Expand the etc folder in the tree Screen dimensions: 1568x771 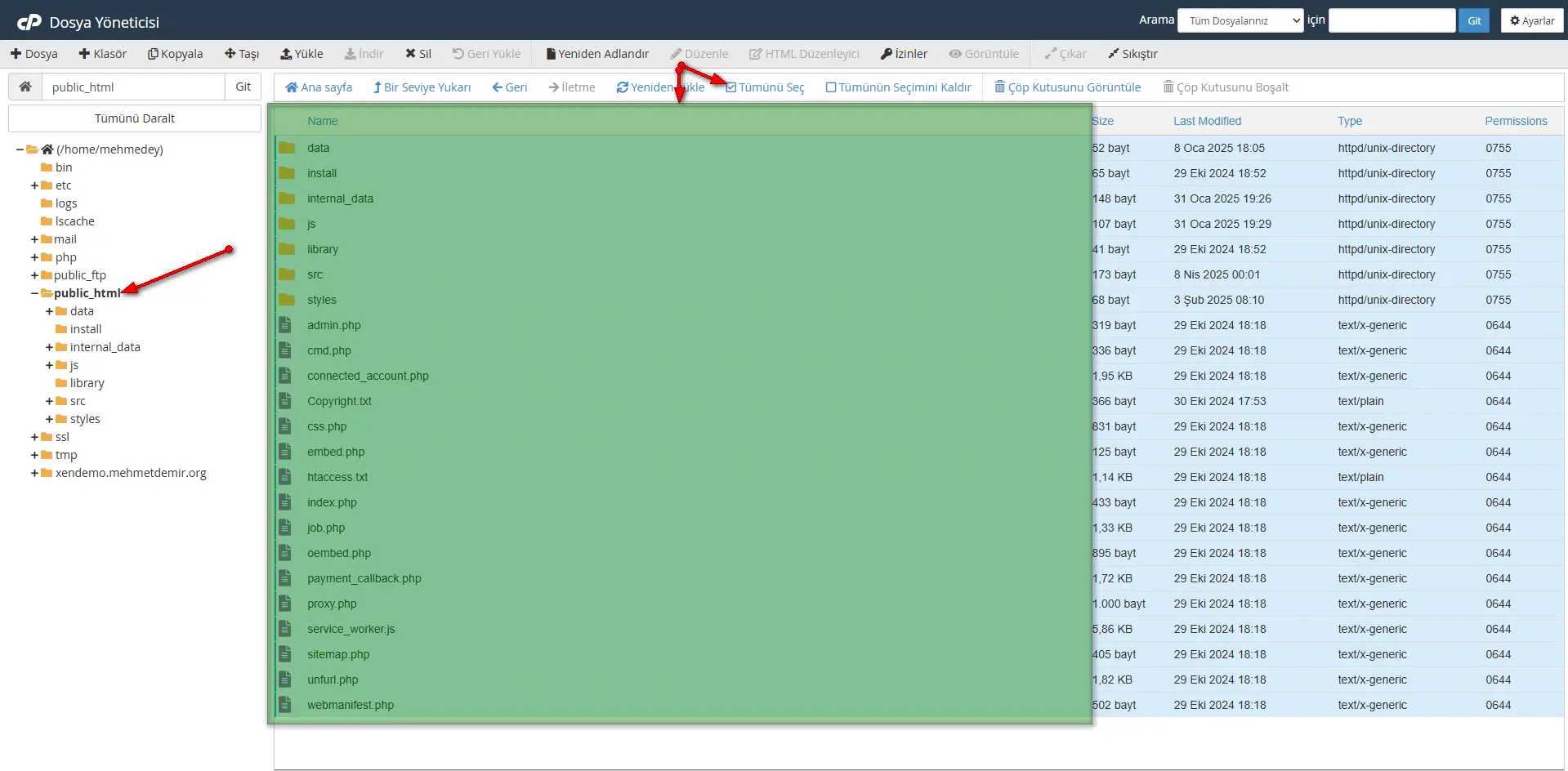coord(34,185)
